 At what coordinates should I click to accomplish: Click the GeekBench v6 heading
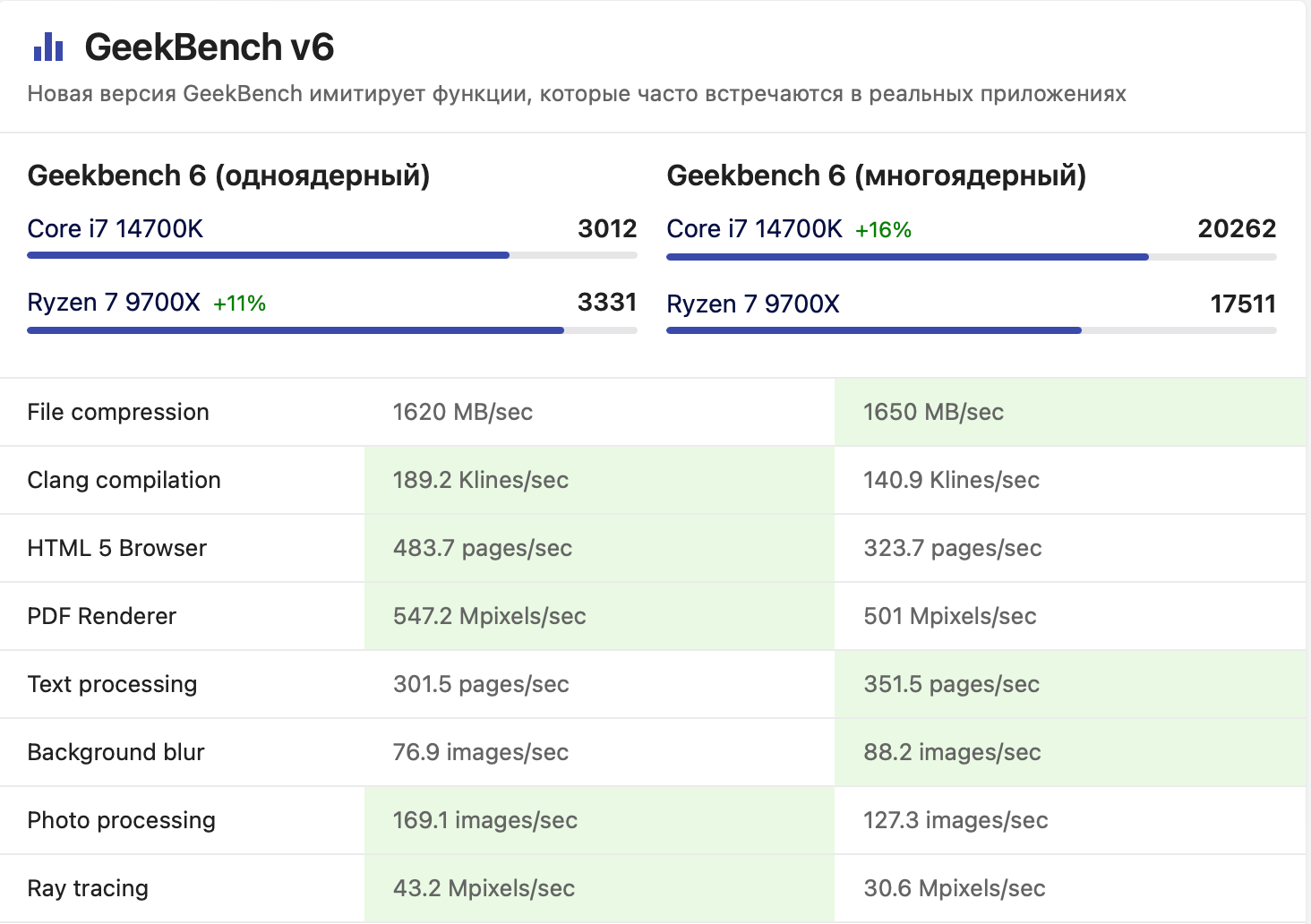coord(210,47)
